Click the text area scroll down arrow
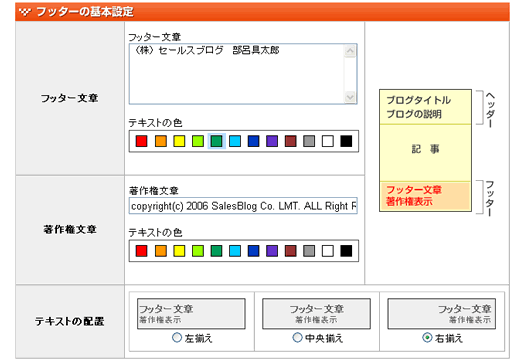525x360 pixels. (x=350, y=97)
